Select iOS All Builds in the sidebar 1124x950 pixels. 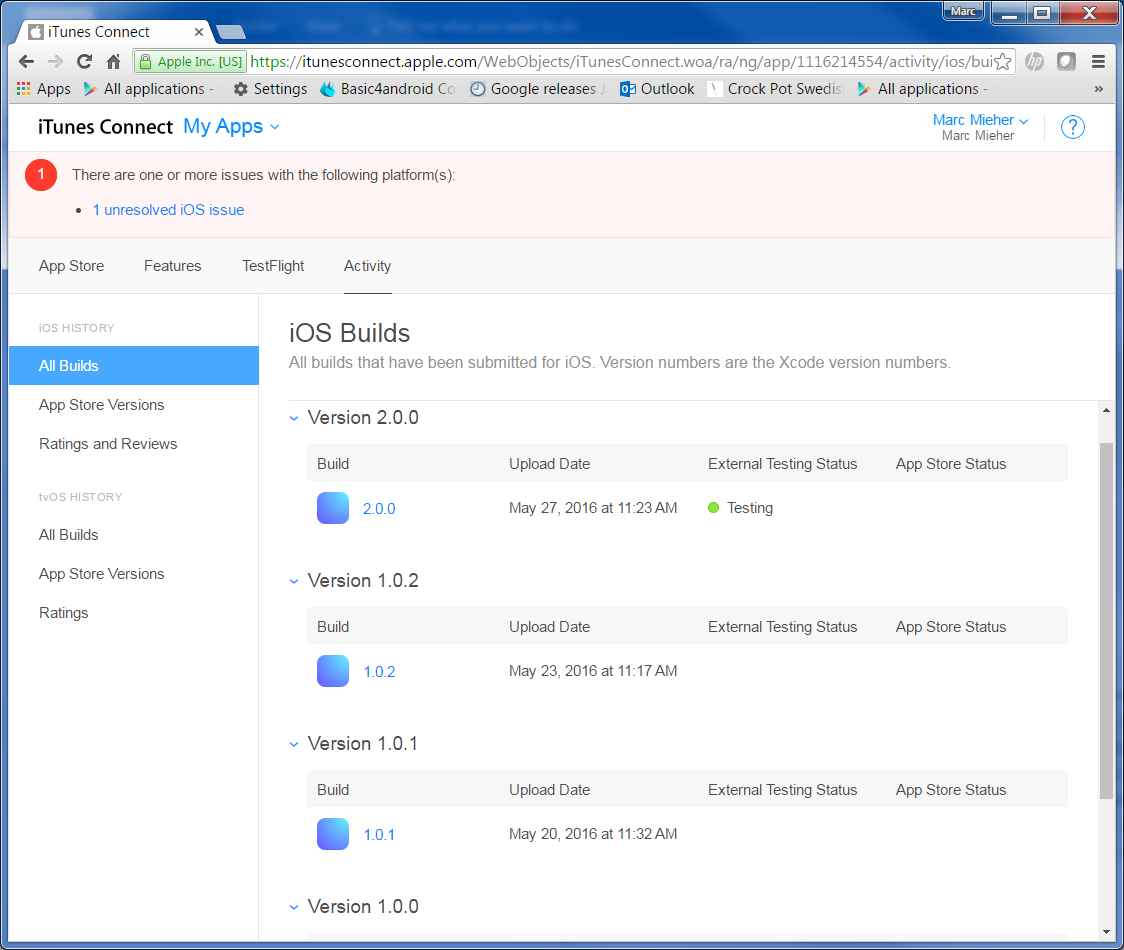[x=134, y=366]
